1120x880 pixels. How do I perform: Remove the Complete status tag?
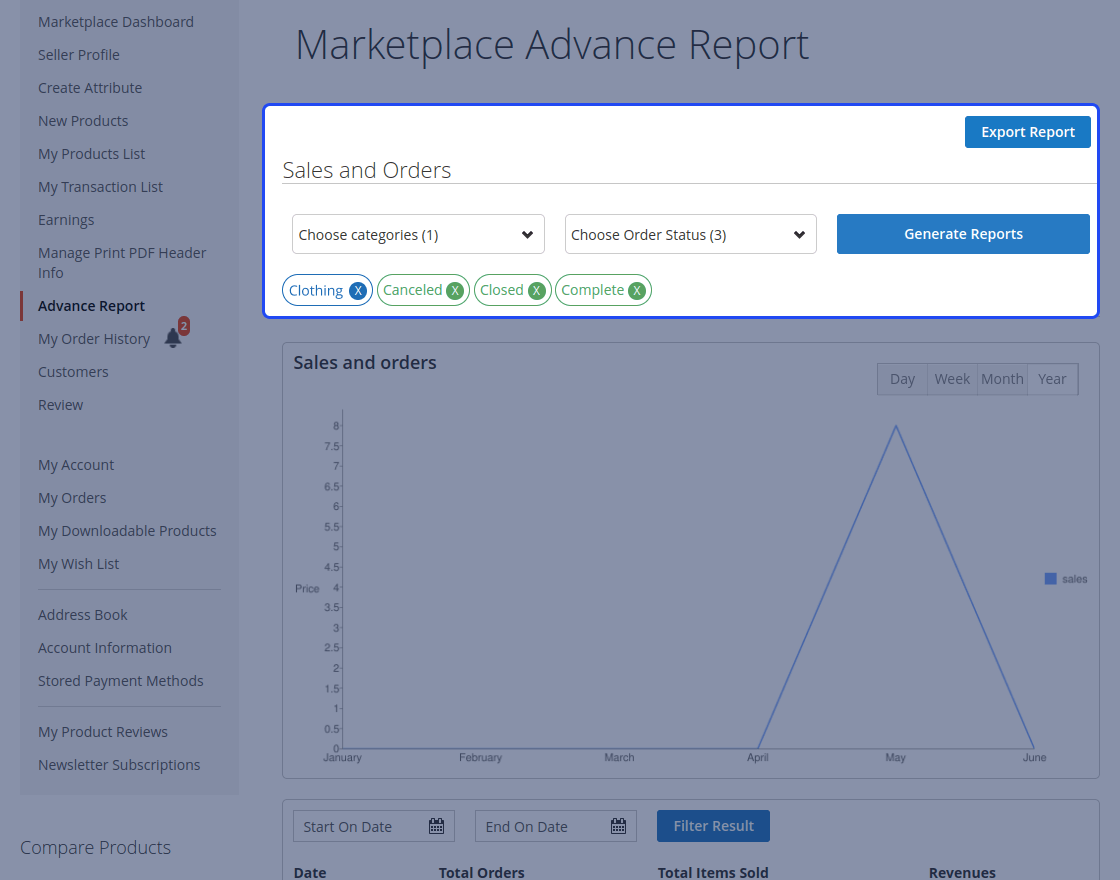tap(637, 291)
